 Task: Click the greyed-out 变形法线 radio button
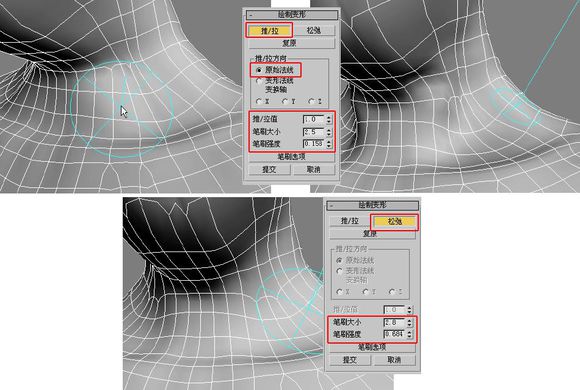pos(340,271)
